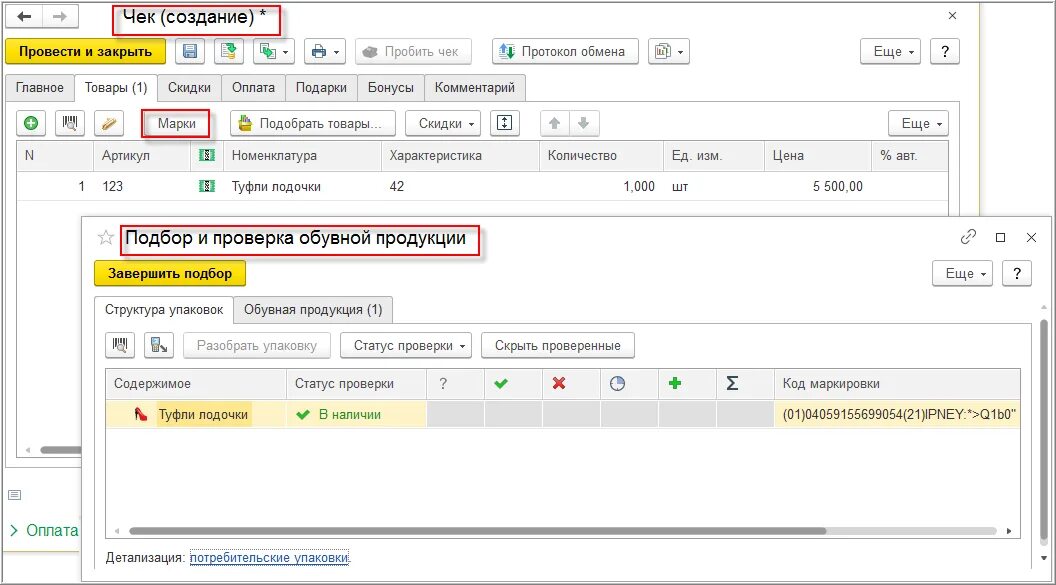Click the post document icon next to save
This screenshot has height=585, width=1056.
tap(229, 51)
